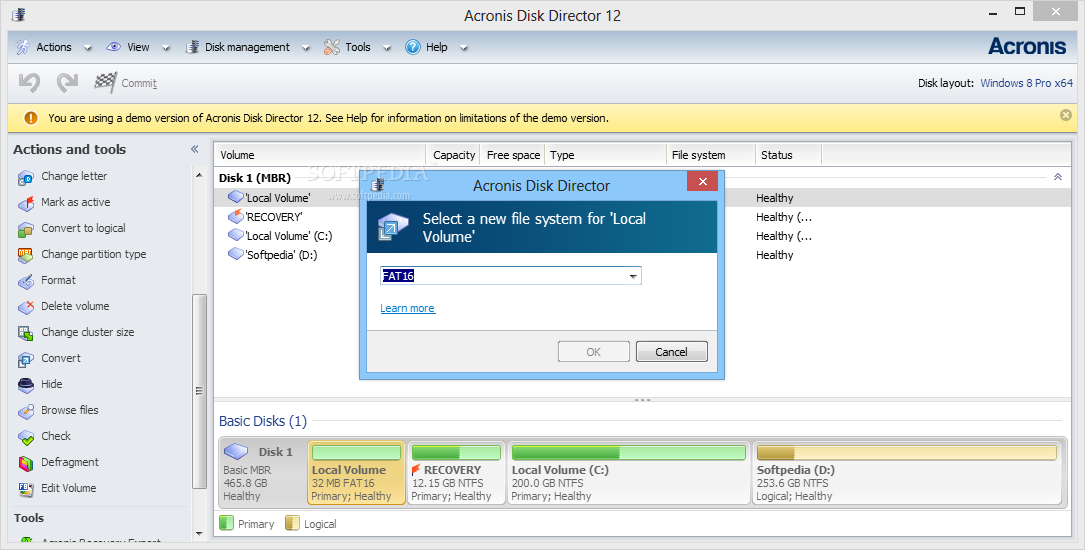The width and height of the screenshot is (1085, 550).
Task: Open the Disk management menu
Action: coord(247,47)
